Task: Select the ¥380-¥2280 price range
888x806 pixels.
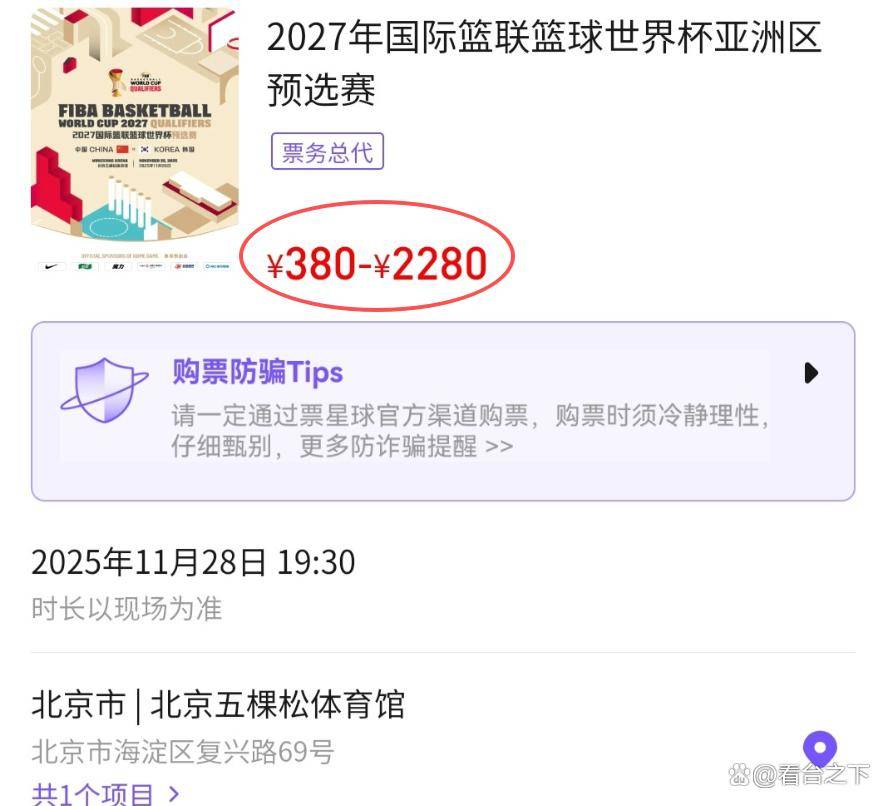Action: [x=377, y=264]
